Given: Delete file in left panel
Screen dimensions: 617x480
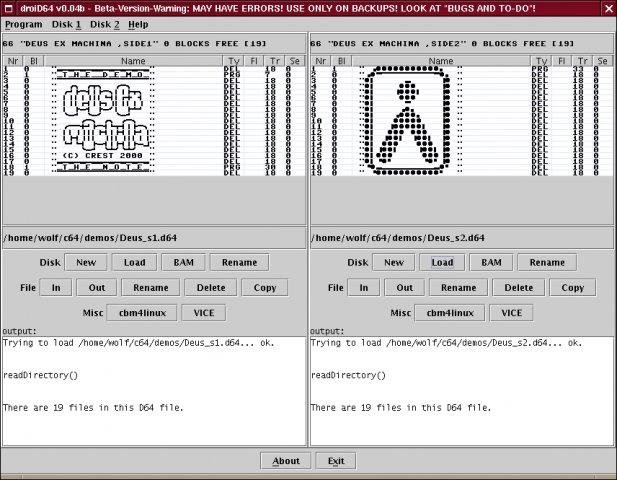Looking at the screenshot, I should (x=211, y=288).
